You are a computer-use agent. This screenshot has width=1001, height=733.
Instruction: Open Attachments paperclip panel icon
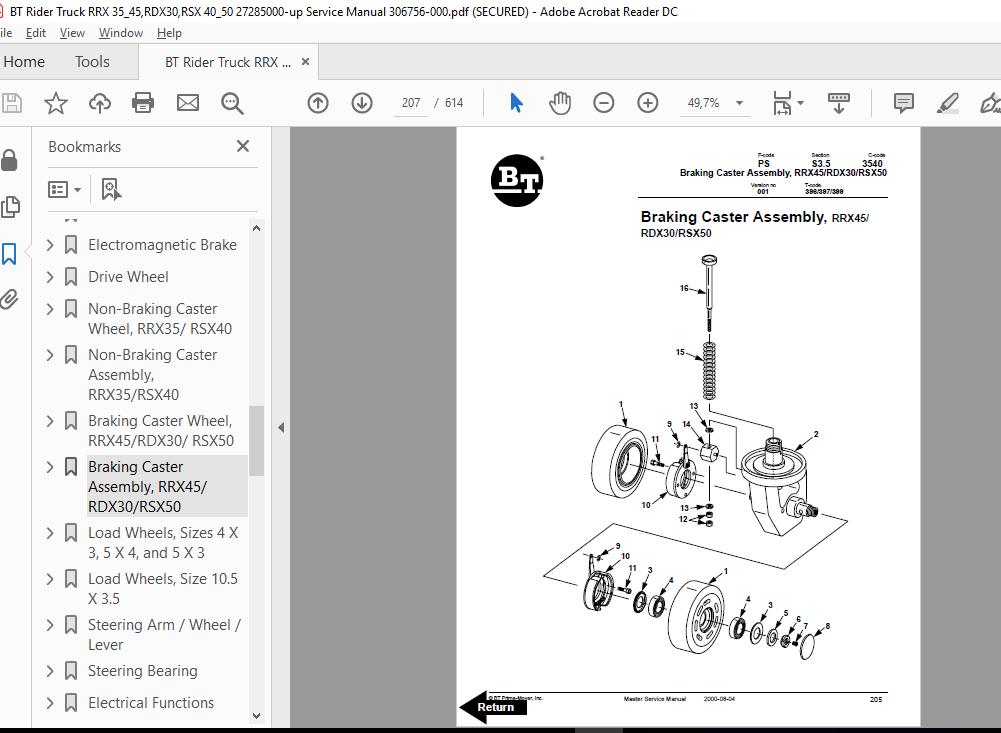pyautogui.click(x=10, y=299)
